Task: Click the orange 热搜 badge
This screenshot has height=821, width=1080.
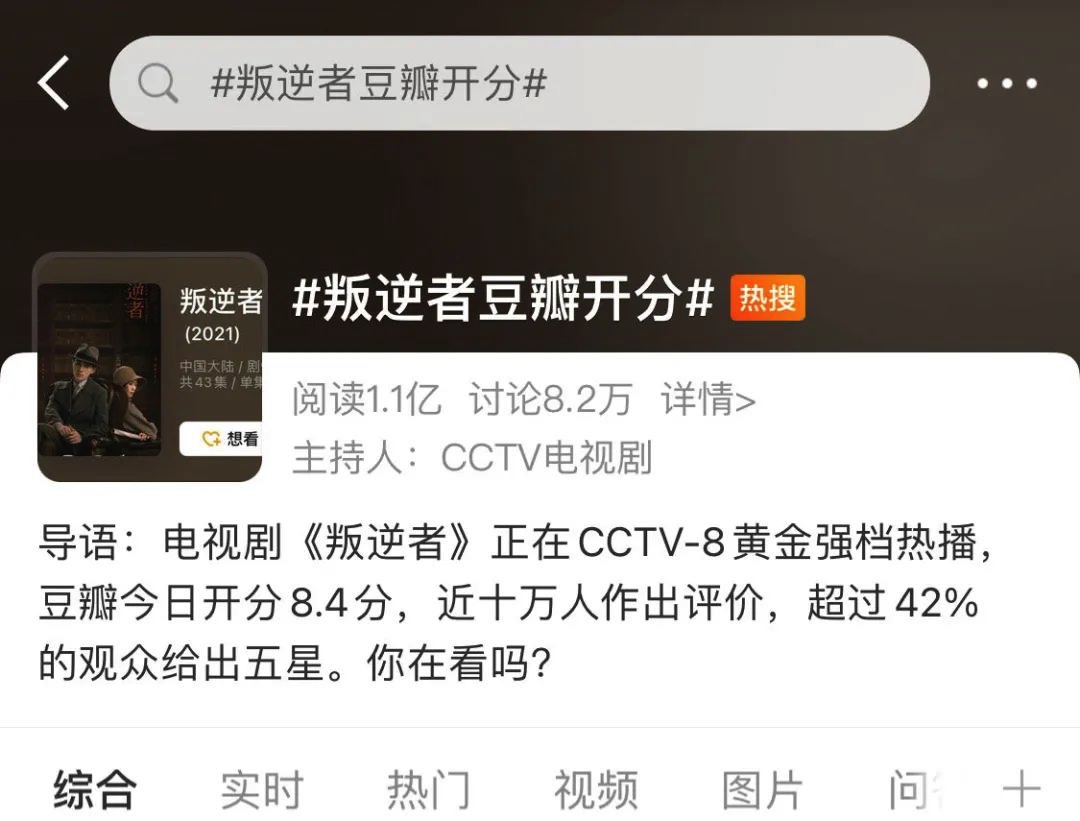Action: [767, 298]
